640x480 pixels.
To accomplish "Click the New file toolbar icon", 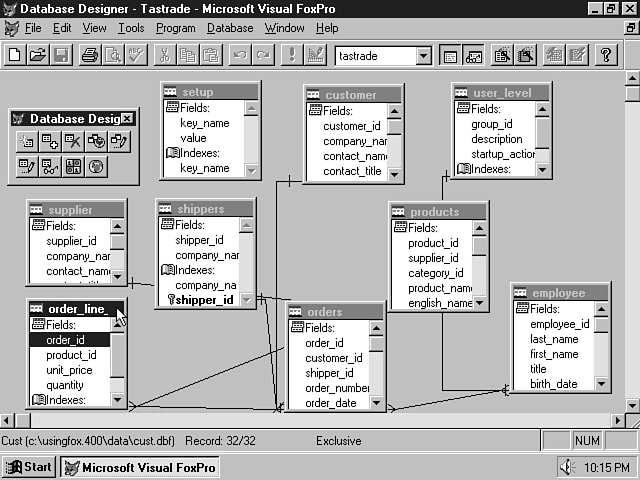I will click(15, 55).
